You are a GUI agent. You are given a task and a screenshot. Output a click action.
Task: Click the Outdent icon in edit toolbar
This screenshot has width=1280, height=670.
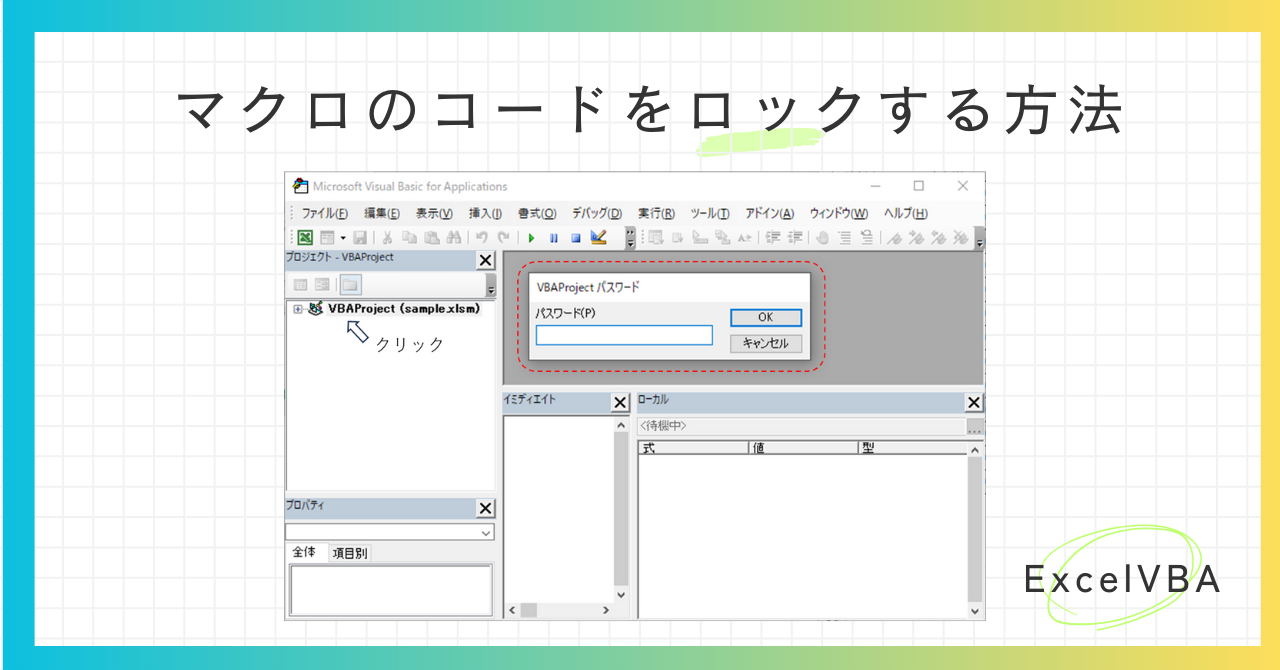coord(795,238)
